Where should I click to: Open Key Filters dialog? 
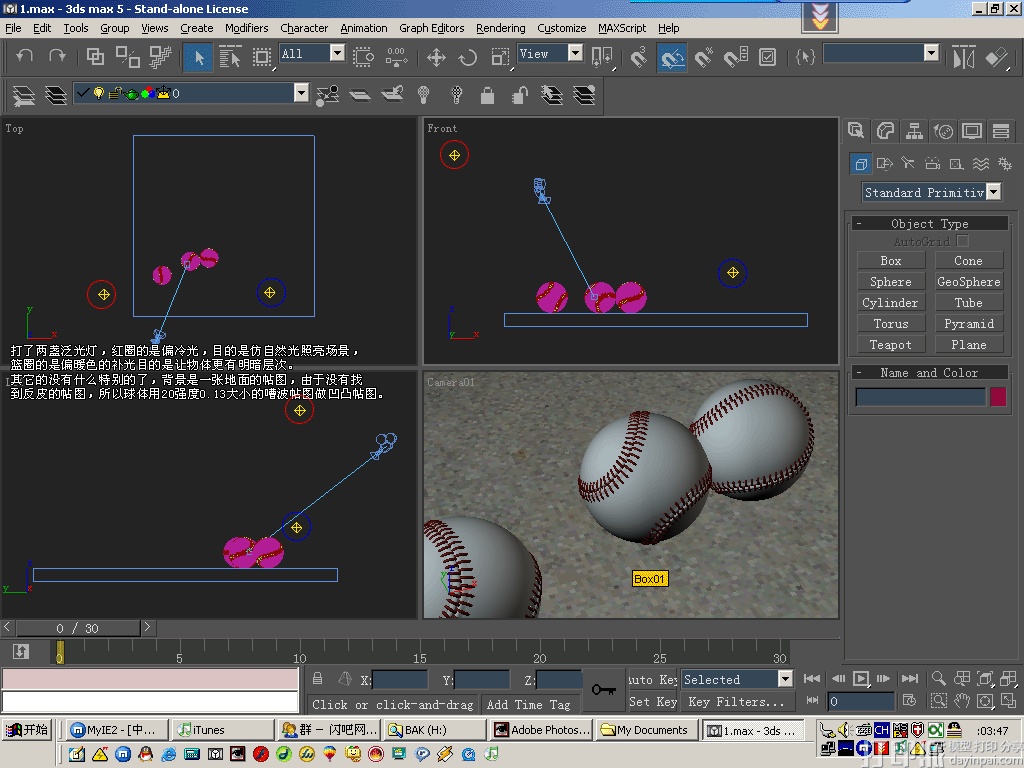click(x=737, y=701)
